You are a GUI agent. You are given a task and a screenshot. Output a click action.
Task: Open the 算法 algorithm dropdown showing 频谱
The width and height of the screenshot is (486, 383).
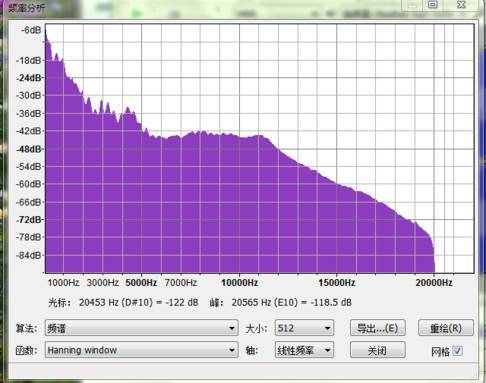(141, 328)
